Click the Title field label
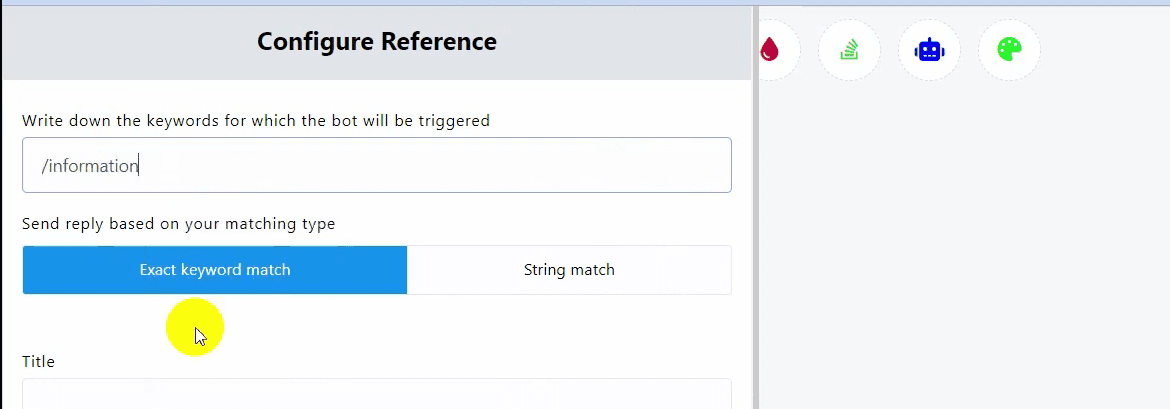1170x409 pixels. click(38, 361)
